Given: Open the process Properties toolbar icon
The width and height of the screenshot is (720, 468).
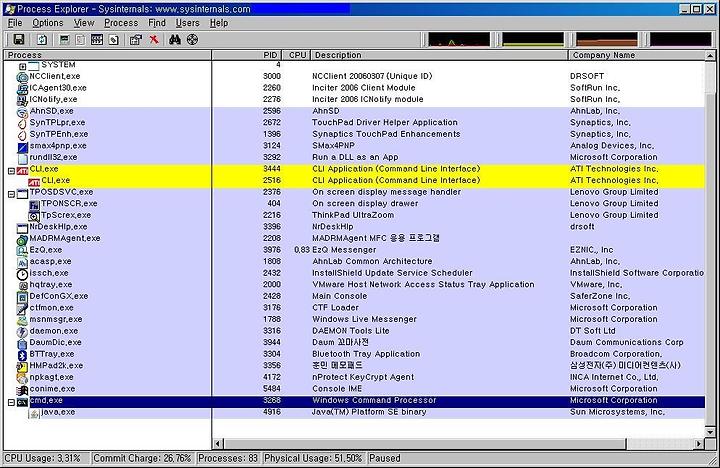Looking at the screenshot, I should click(x=135, y=39).
